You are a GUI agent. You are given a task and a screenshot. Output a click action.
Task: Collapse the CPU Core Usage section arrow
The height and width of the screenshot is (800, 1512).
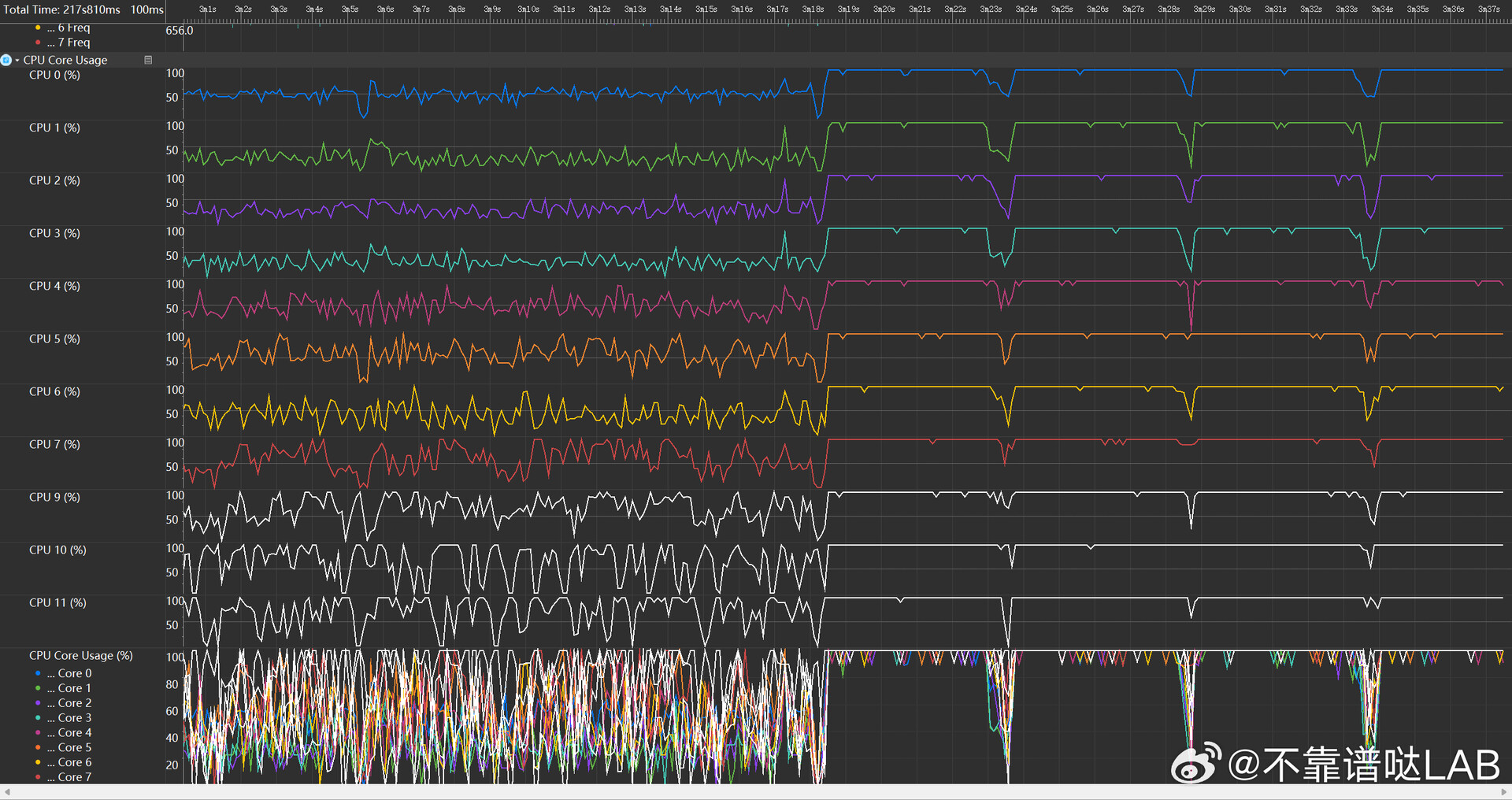17,61
